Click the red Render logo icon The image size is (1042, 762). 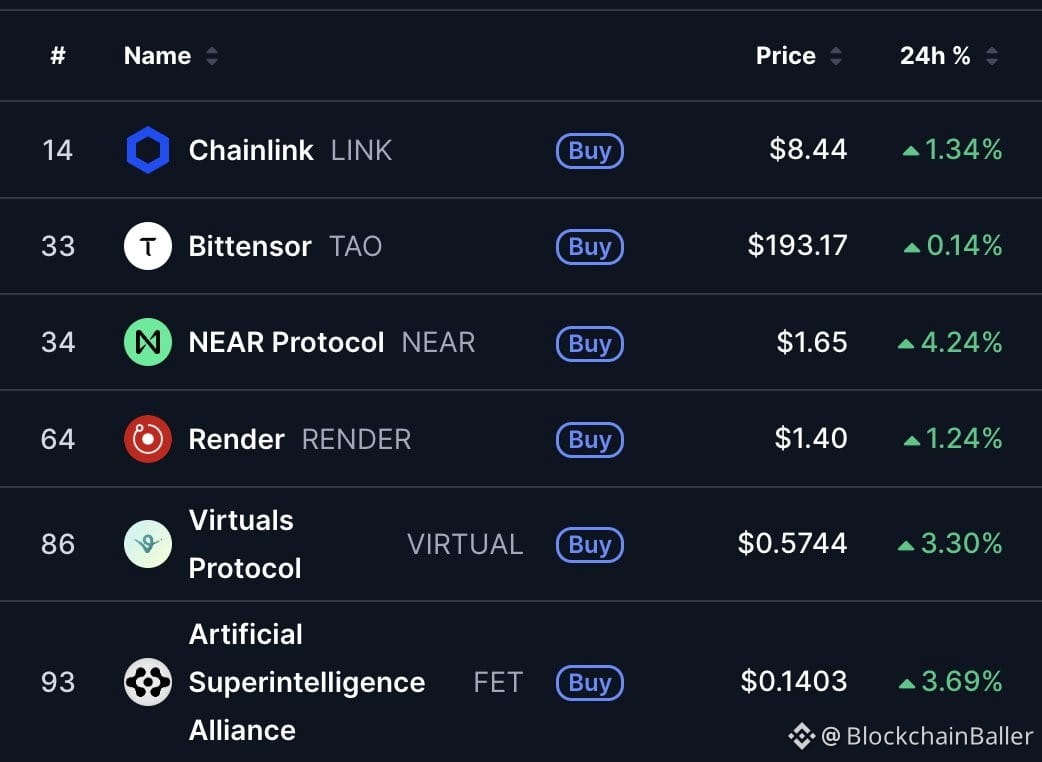point(148,439)
